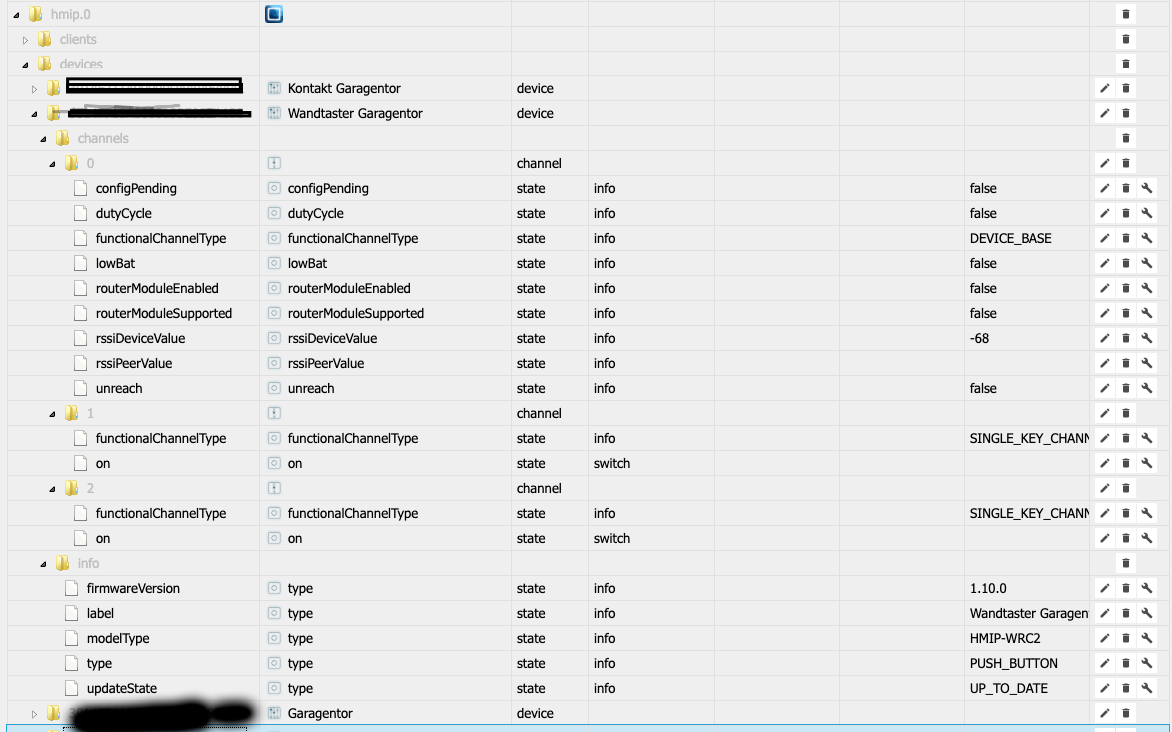The height and width of the screenshot is (732, 1172).
Task: Collapse the hmip.0 tree node
Action: [x=16, y=15]
